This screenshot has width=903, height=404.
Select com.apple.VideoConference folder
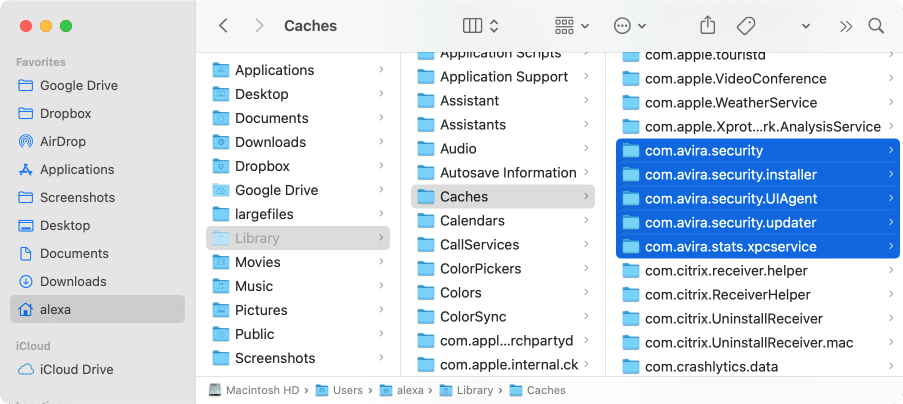pos(758,79)
